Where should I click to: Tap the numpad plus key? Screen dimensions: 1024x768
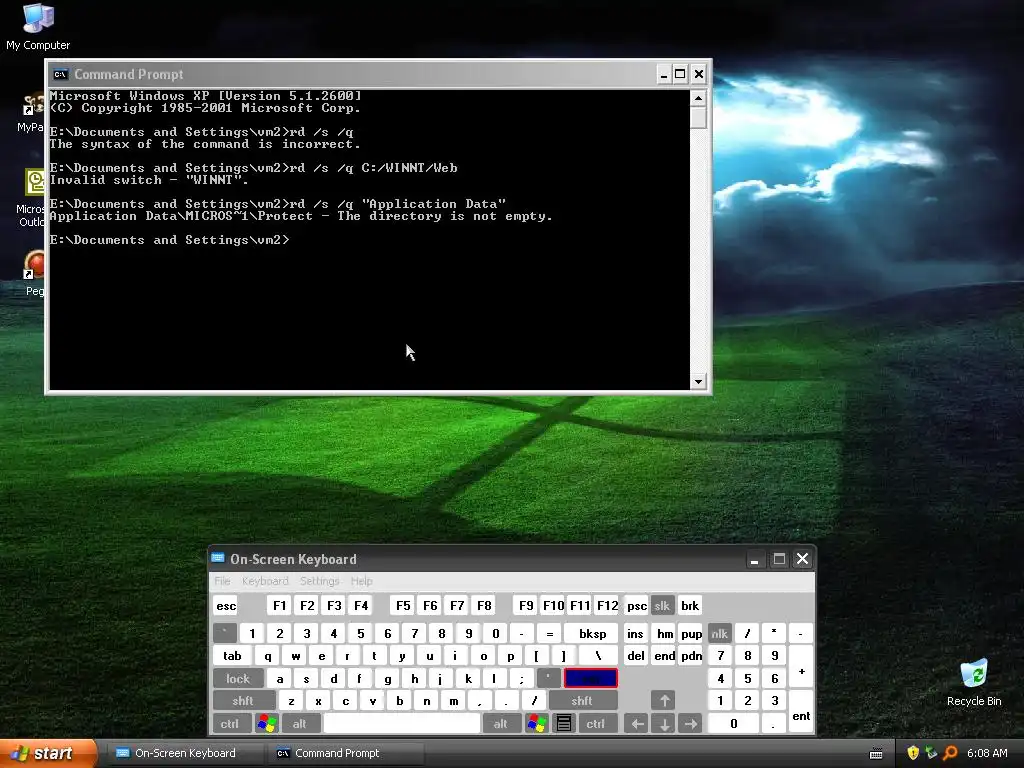[801, 667]
